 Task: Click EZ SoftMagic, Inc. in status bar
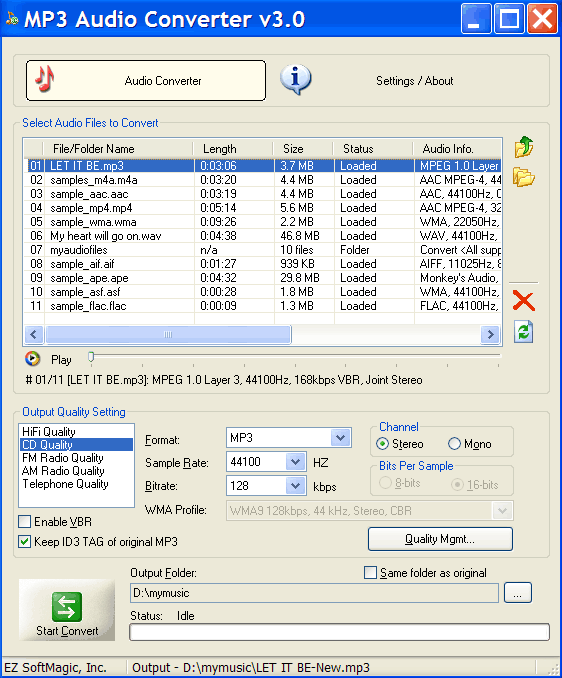[x=55, y=668]
